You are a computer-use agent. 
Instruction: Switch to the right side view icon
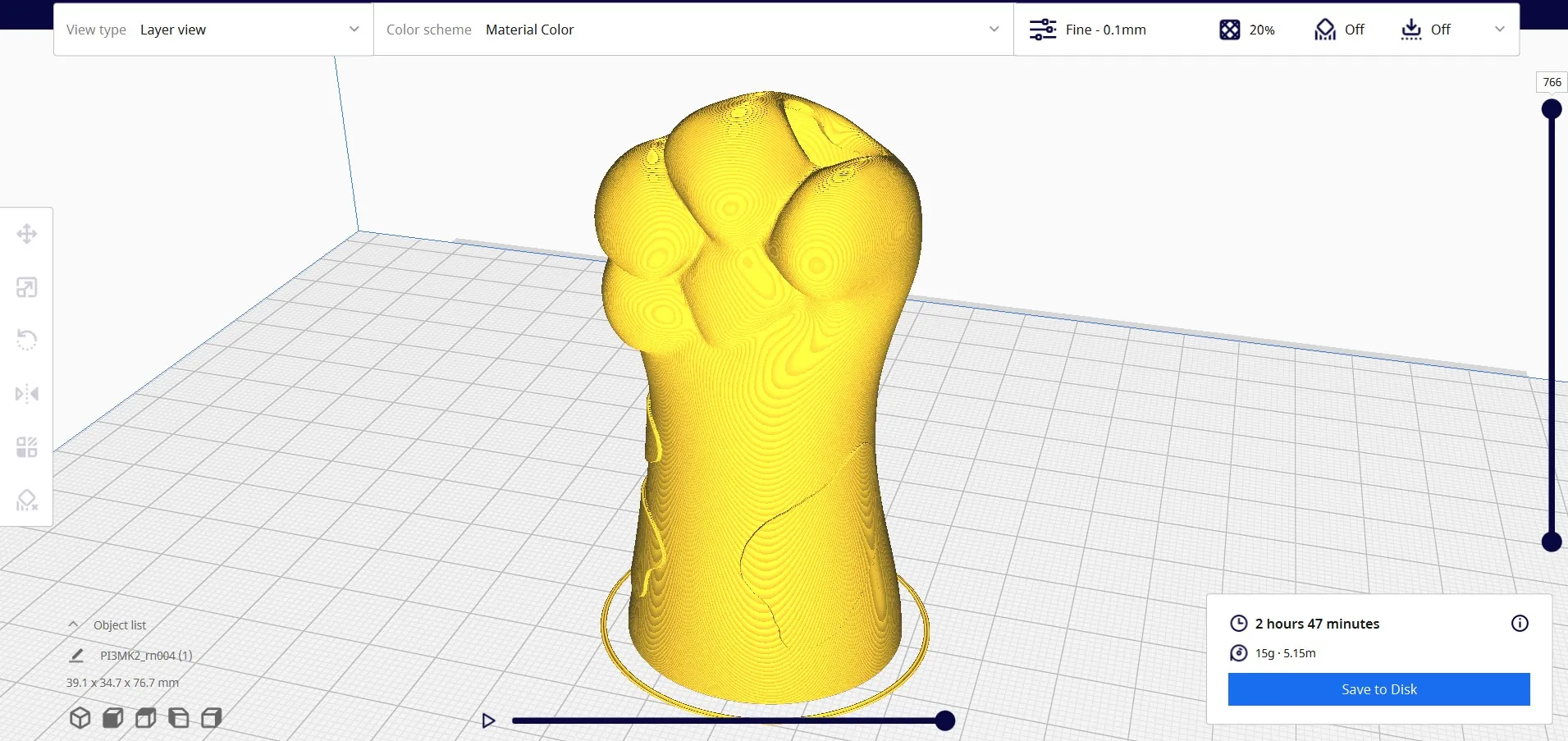click(x=212, y=718)
